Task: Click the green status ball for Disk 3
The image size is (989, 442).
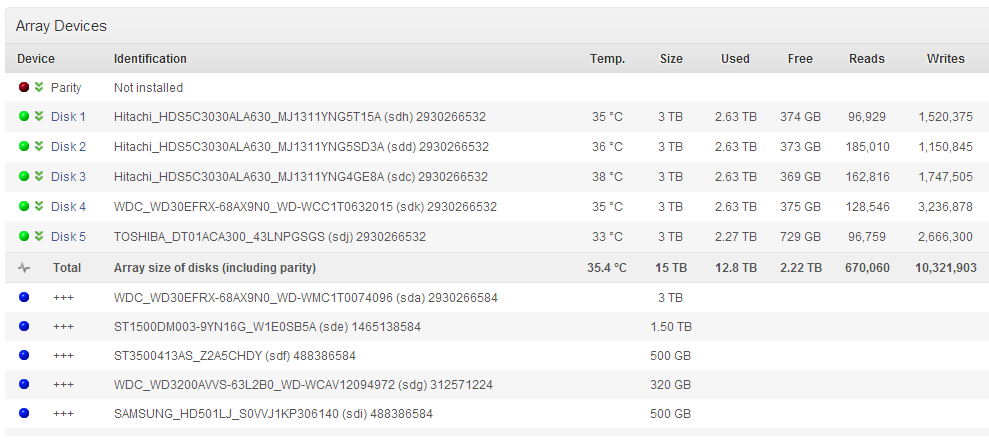Action: (24, 177)
